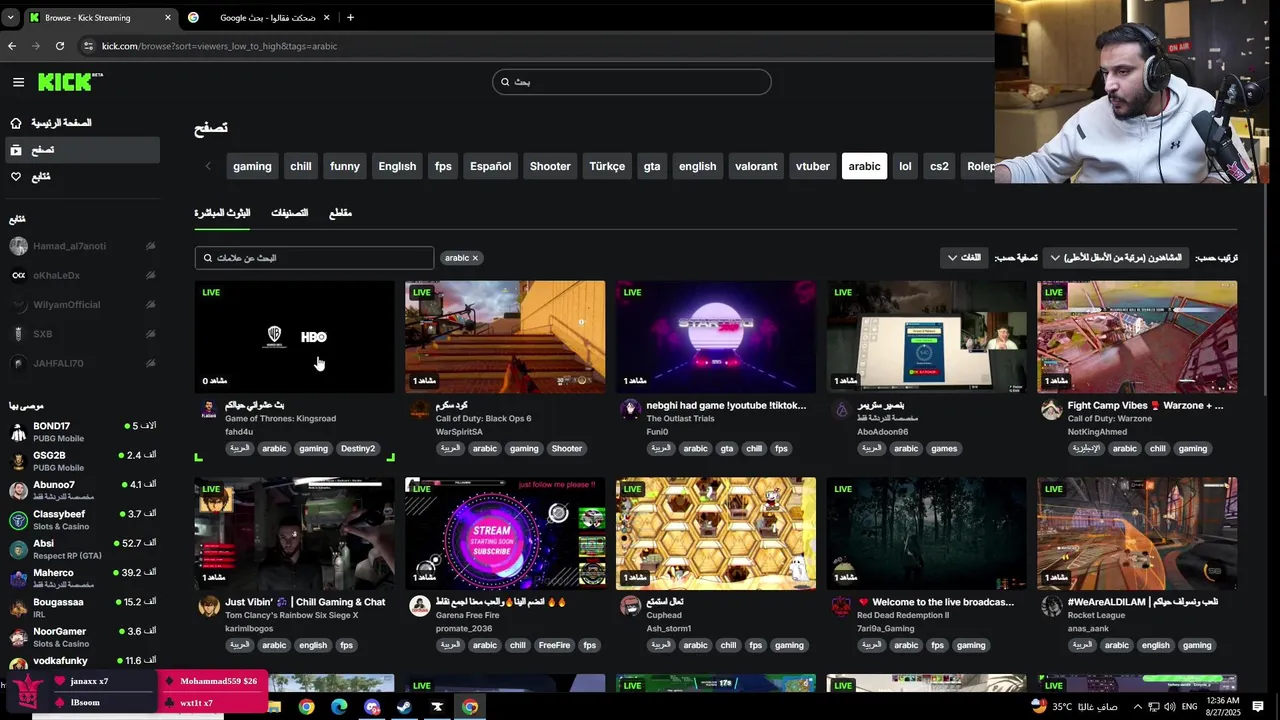Click 7ari9a_Gaming streamer avatar
1280x720 pixels.
(841, 606)
